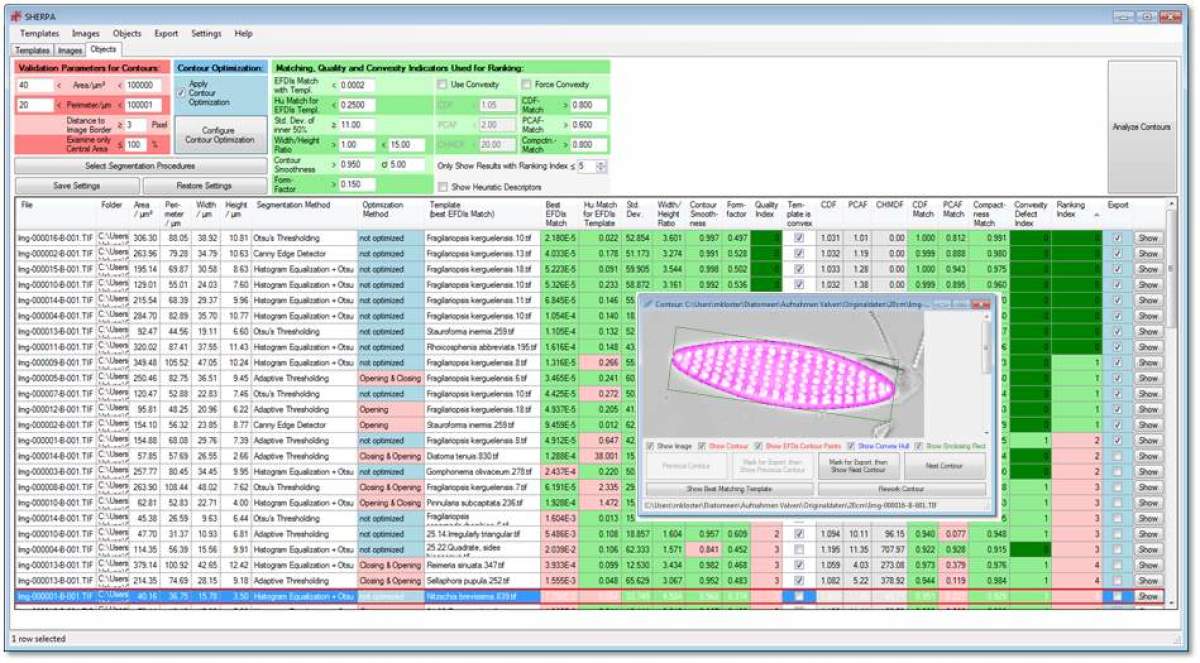Screen dimensions: 1200x663
Task: Click Next Contour button in popup
Action: (944, 465)
